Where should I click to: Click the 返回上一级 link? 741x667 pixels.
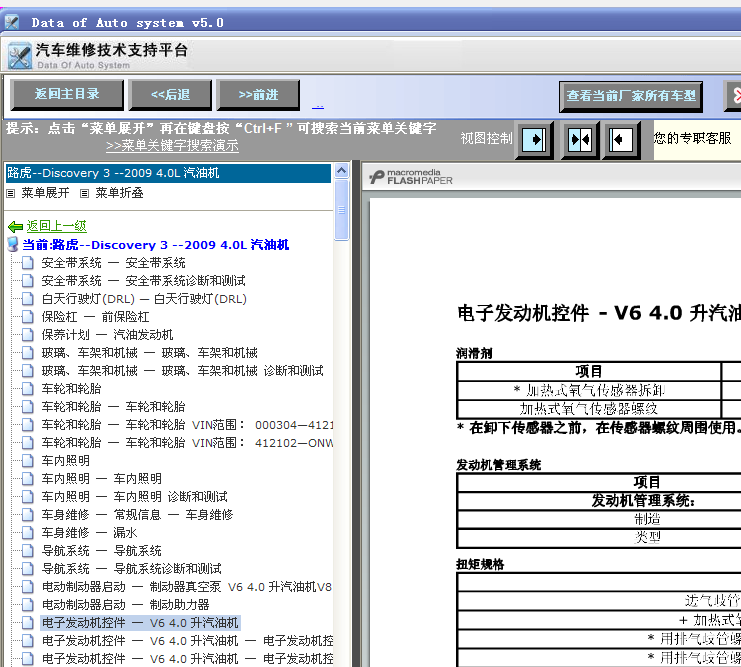click(x=56, y=226)
